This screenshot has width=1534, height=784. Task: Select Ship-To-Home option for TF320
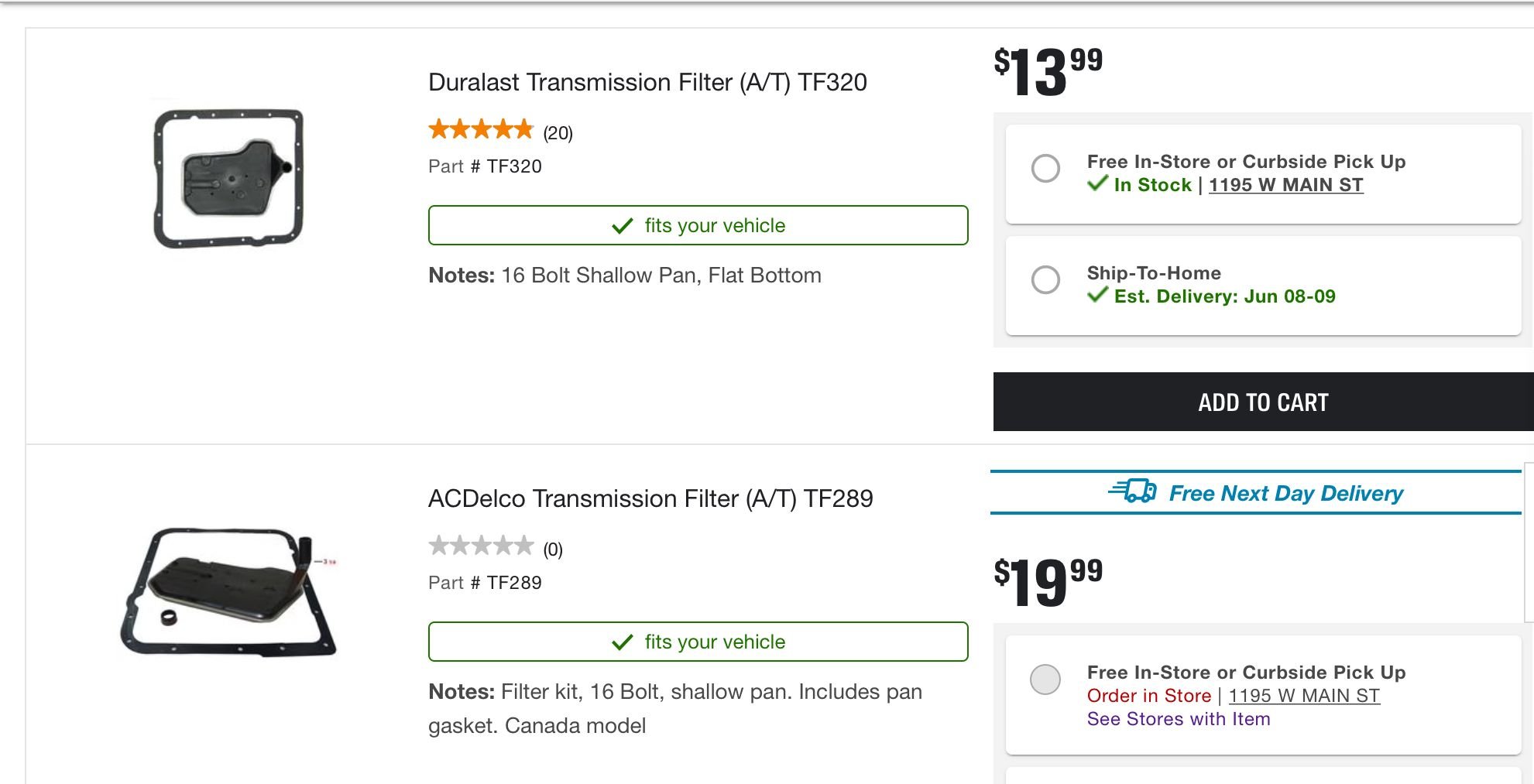tap(1045, 279)
